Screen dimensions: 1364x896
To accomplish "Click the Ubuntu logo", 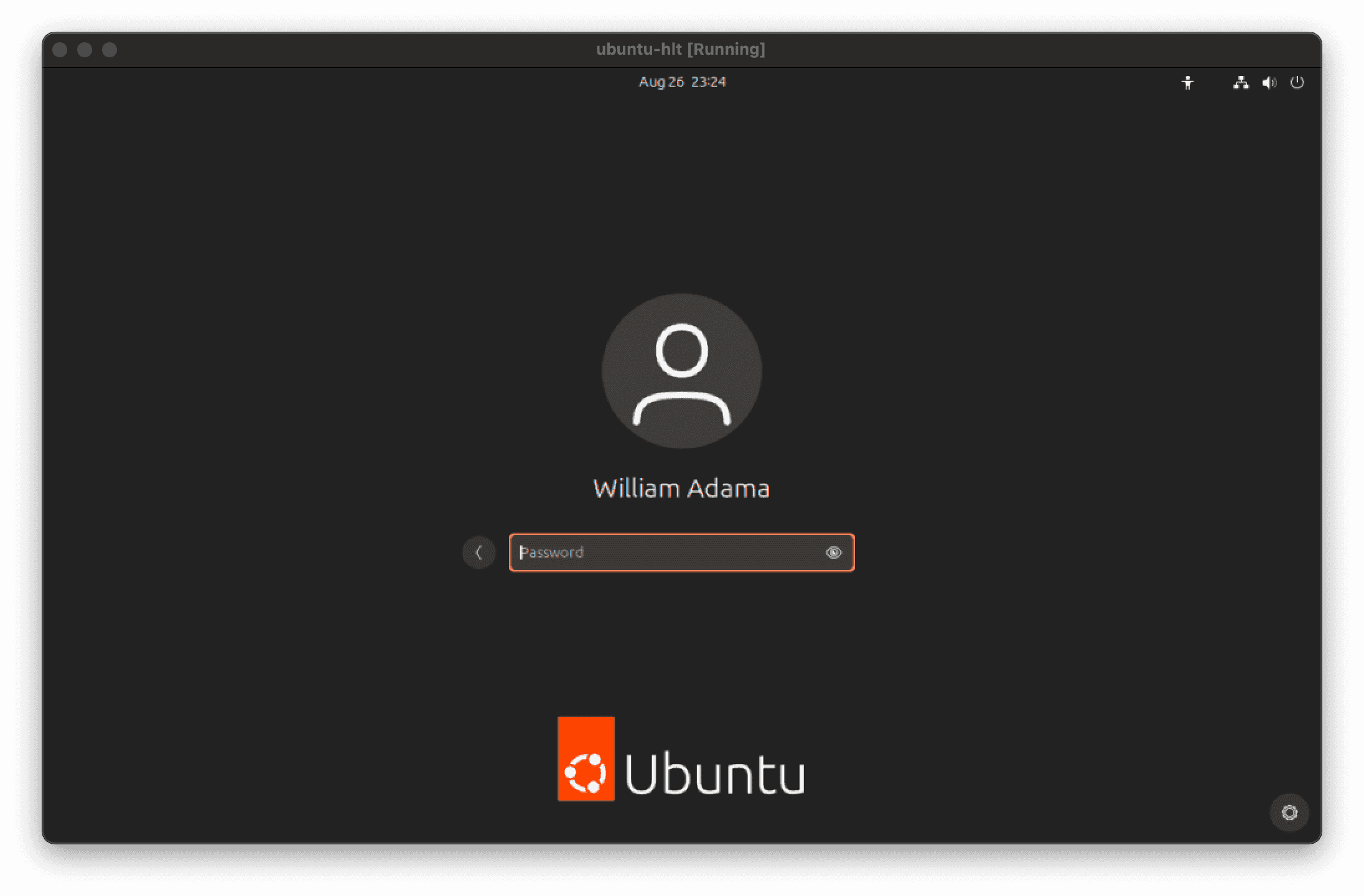I will (x=681, y=759).
